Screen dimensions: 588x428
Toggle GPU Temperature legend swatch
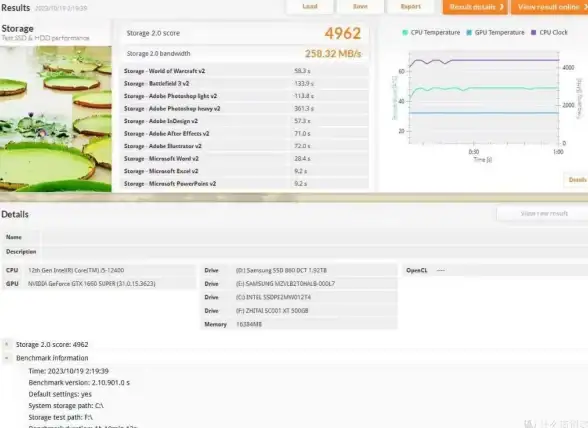(x=469, y=33)
